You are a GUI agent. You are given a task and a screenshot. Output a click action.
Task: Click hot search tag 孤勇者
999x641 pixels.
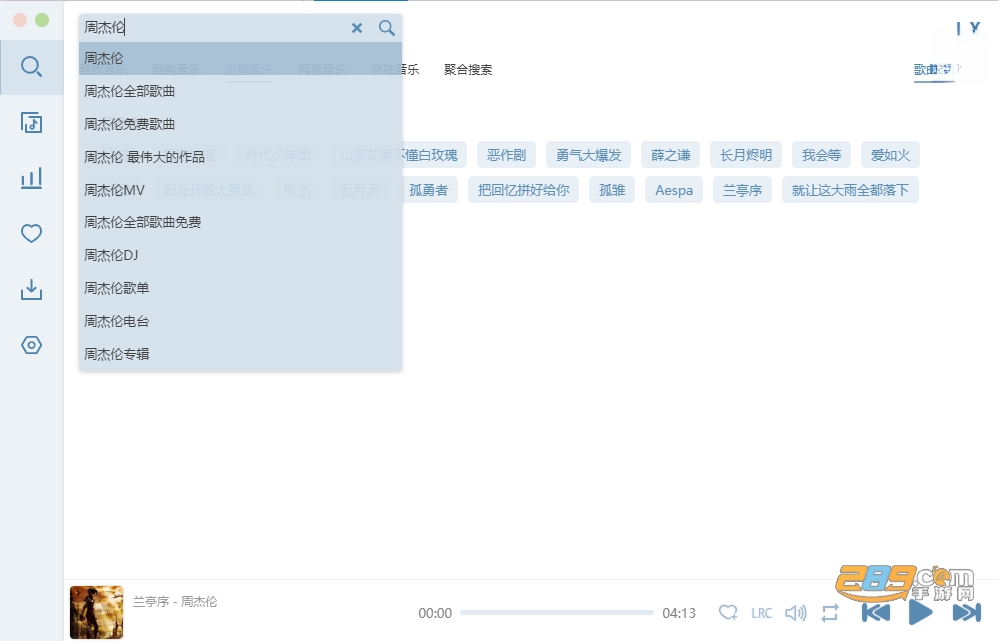429,190
